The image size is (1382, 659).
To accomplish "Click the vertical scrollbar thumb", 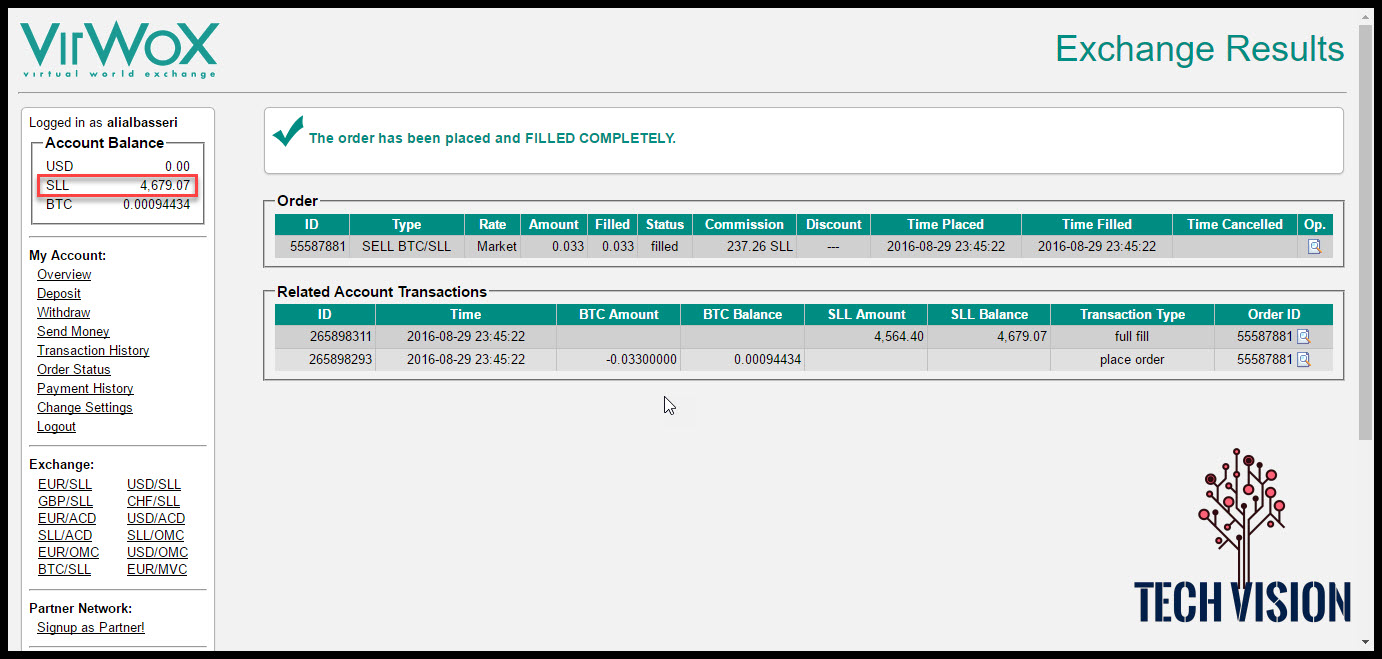I will tap(1366, 232).
